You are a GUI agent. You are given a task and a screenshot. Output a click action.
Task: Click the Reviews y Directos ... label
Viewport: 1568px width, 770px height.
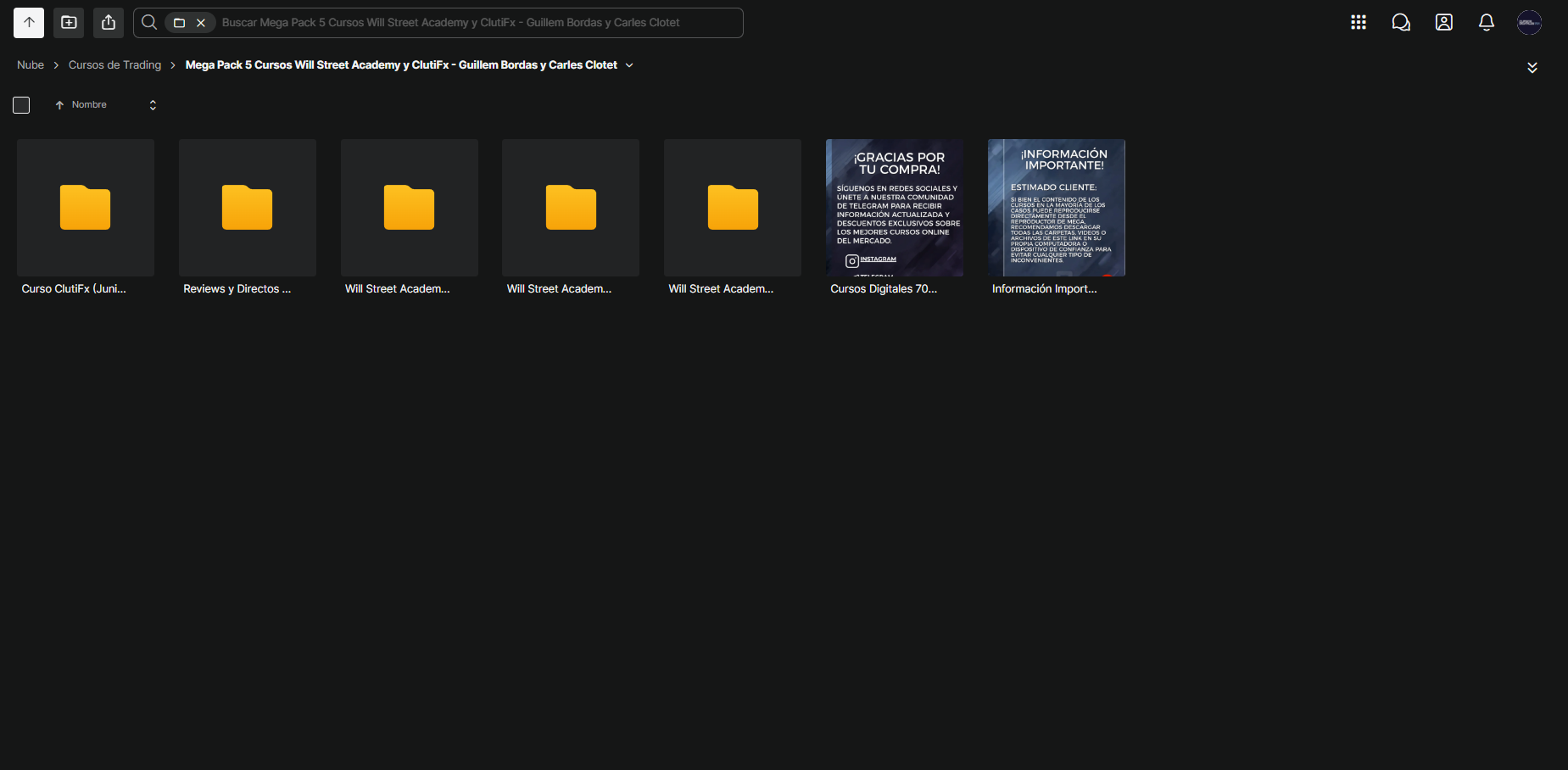coord(237,289)
